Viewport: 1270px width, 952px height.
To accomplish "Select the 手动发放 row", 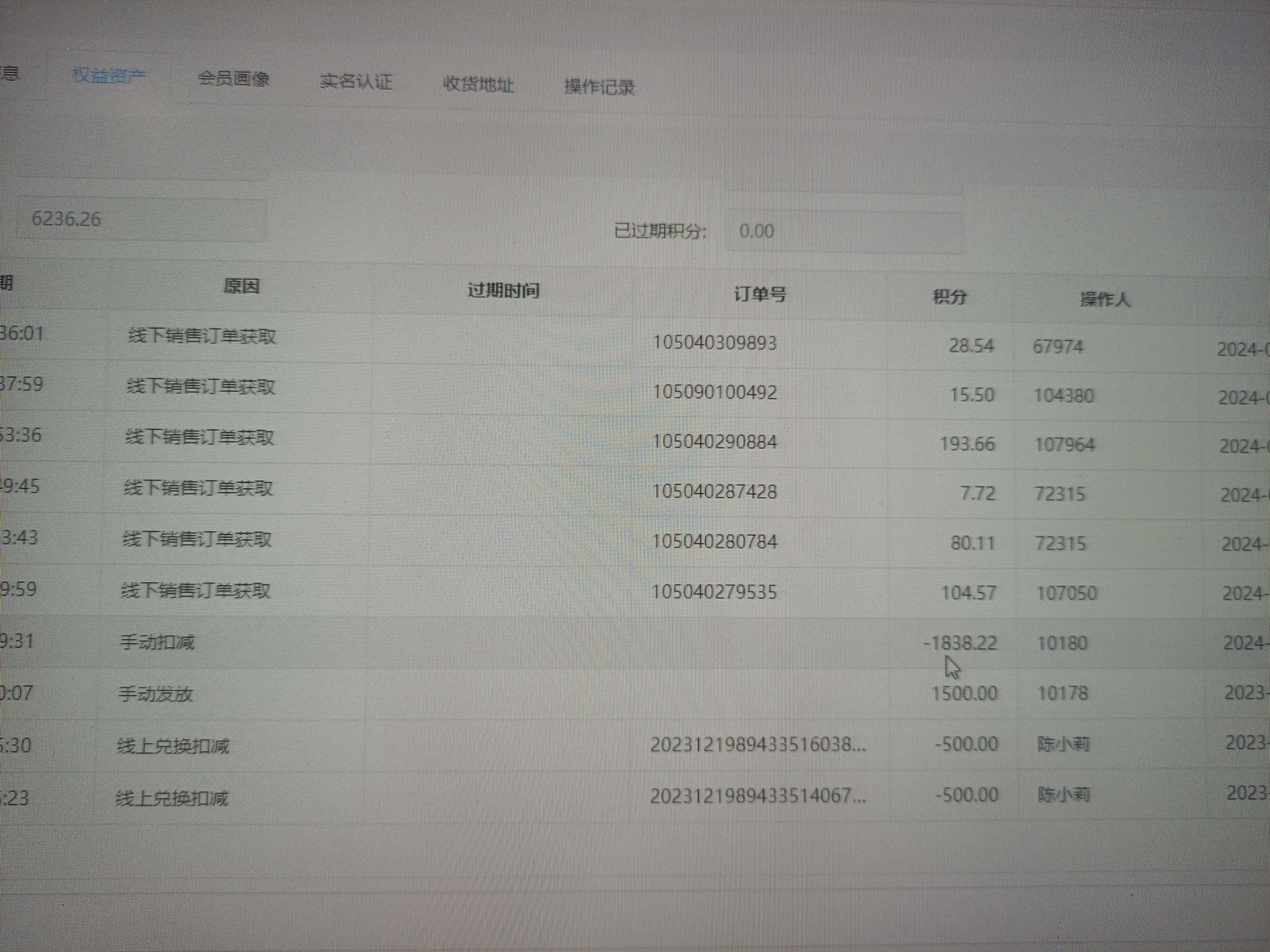I will point(156,694).
